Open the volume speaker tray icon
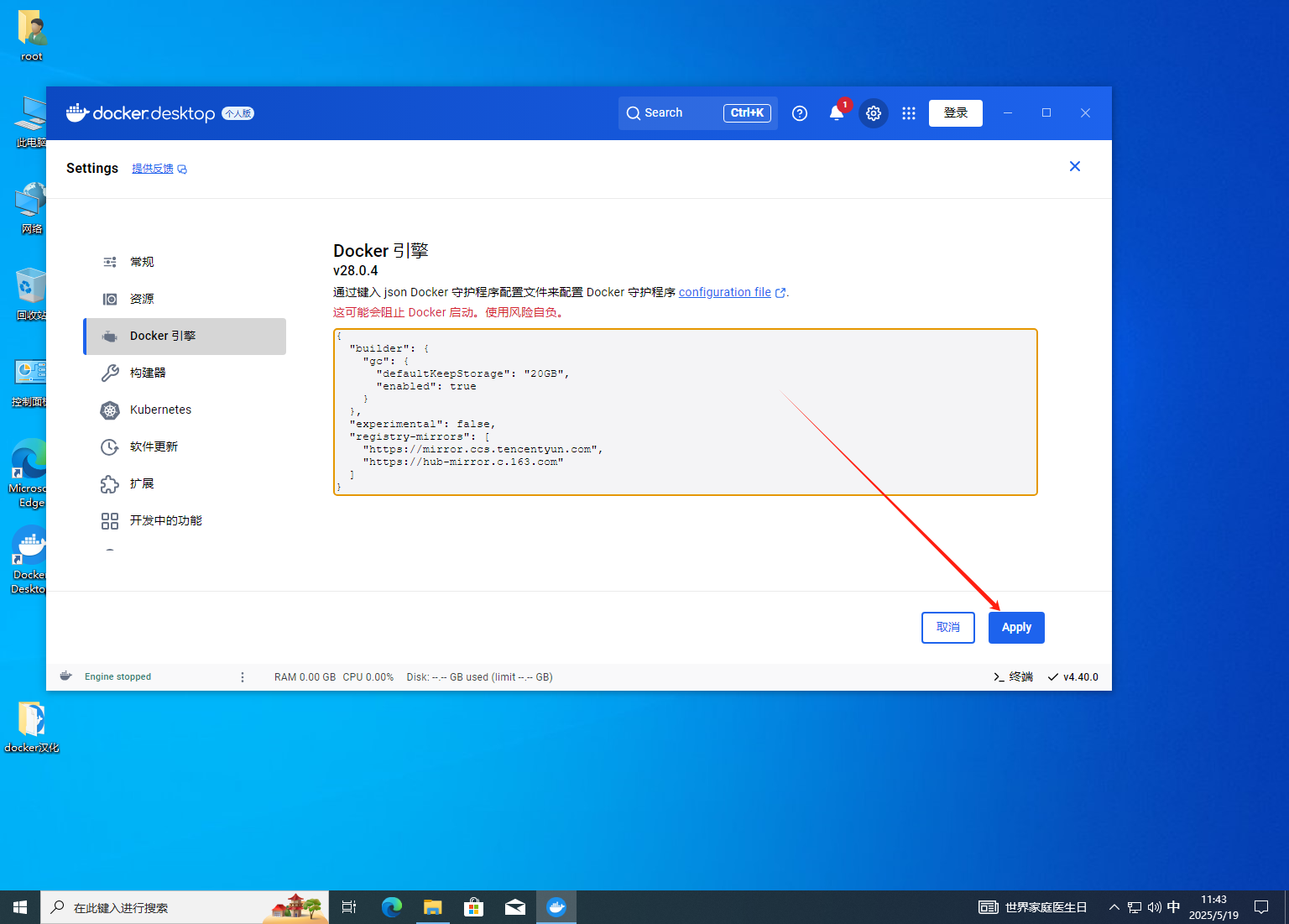 click(1154, 907)
